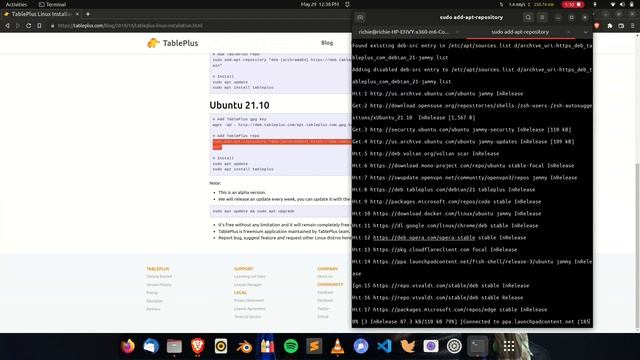The height and width of the screenshot is (360, 640).
Task: Open VLC media player from dock
Action: click(x=337, y=346)
